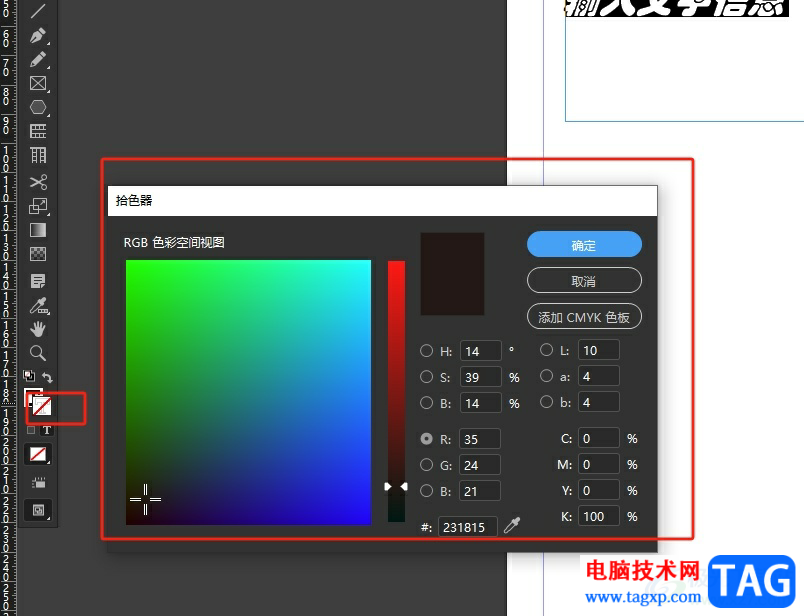The width and height of the screenshot is (804, 616).
Task: Select the S saturation radio button
Action: pyautogui.click(x=426, y=376)
